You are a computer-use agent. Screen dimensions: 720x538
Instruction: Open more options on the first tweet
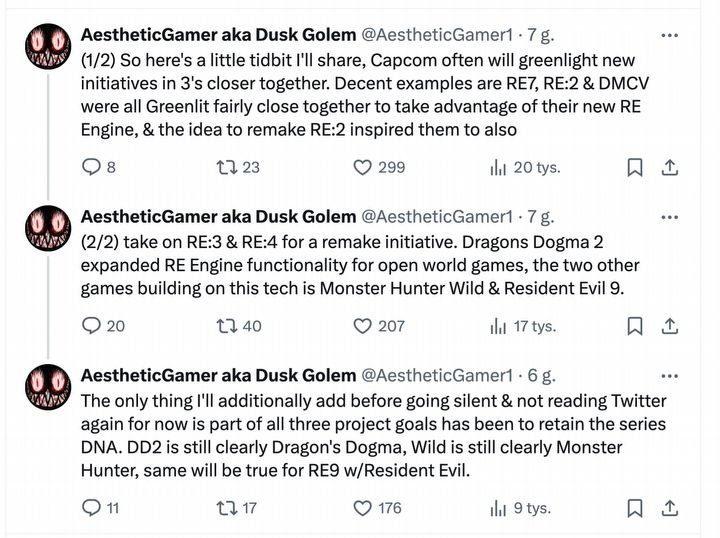click(x=670, y=34)
